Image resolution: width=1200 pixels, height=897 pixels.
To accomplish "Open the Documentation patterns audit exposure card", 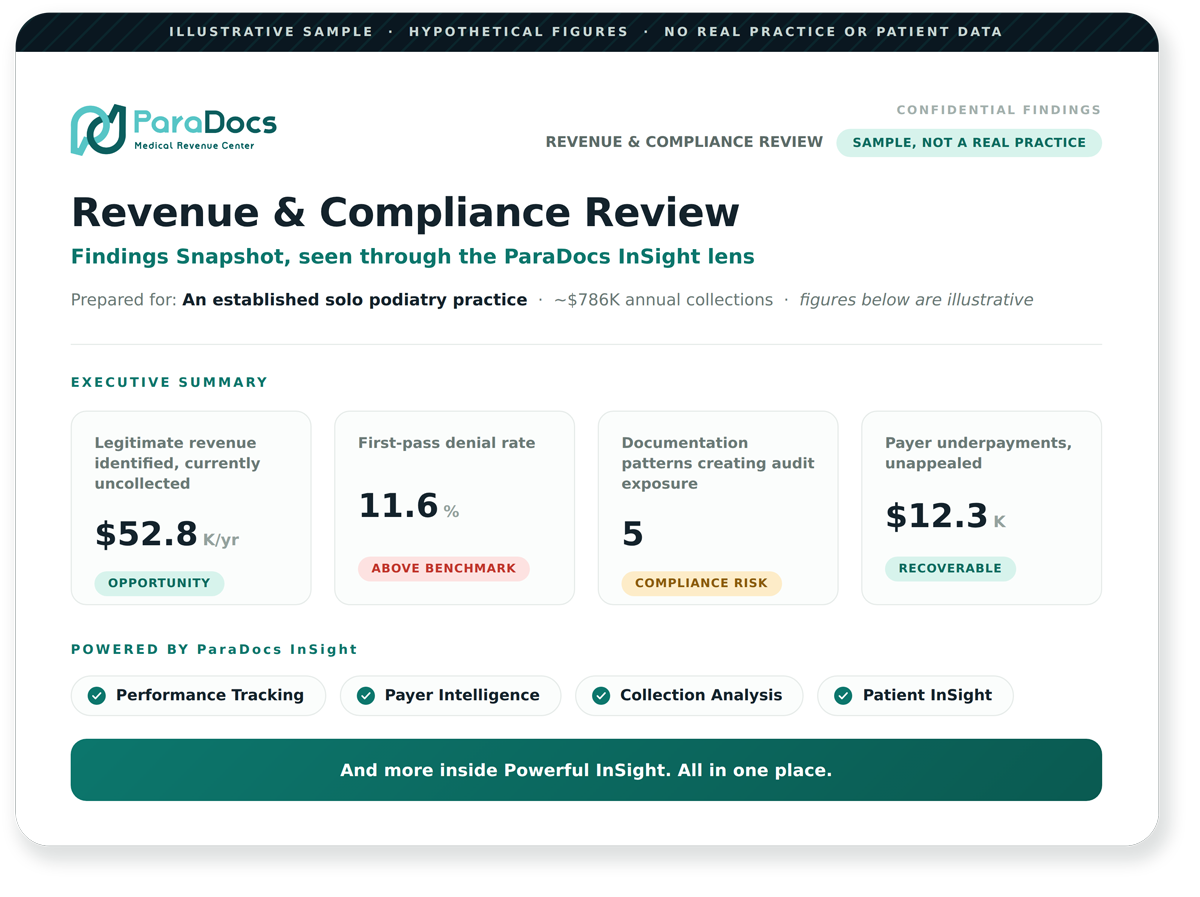I will (718, 508).
